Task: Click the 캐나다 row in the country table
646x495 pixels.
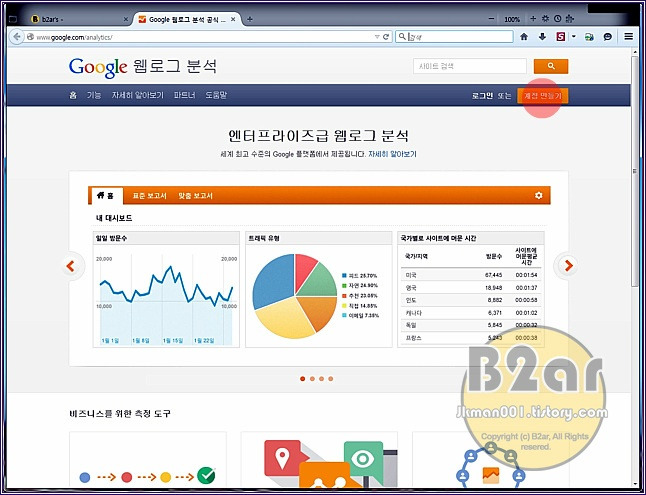Action: coord(470,313)
